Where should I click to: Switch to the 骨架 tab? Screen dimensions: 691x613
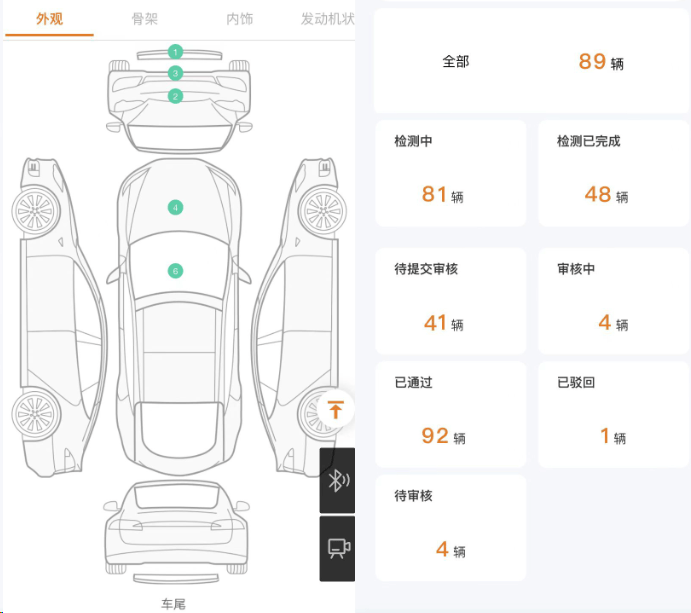point(145,19)
